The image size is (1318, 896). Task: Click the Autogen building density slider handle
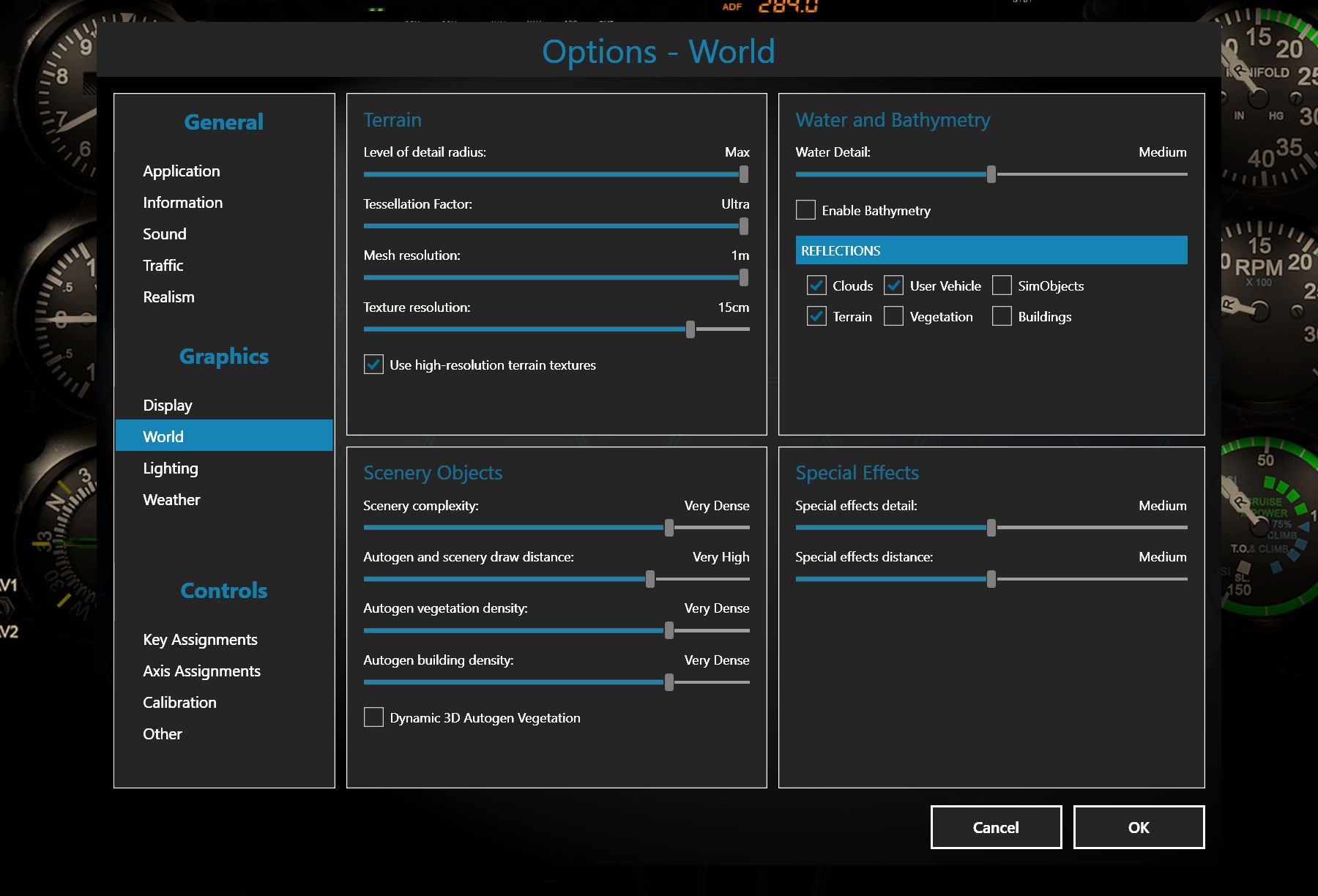click(669, 682)
